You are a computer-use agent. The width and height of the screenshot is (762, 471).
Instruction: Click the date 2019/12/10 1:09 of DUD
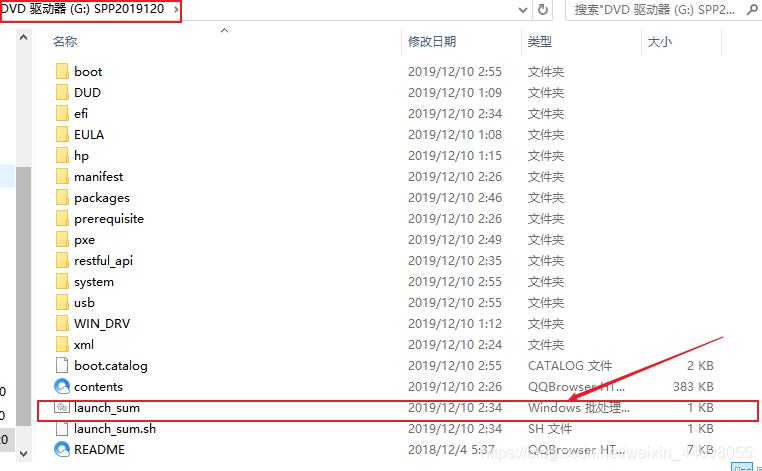(x=455, y=92)
